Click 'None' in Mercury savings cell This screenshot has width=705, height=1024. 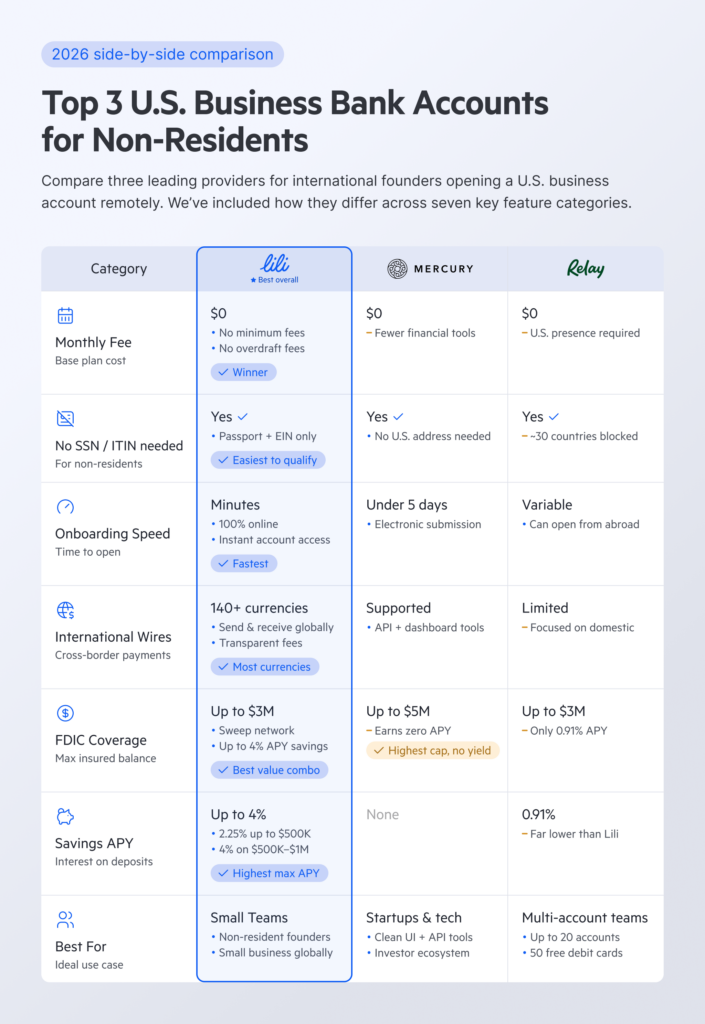tap(383, 814)
